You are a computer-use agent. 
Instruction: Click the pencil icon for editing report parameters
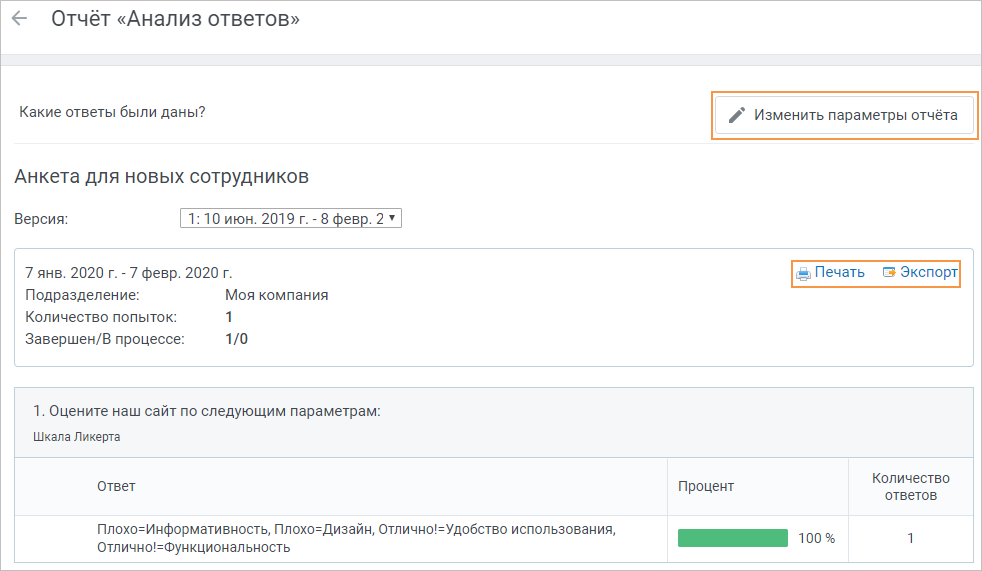(736, 115)
